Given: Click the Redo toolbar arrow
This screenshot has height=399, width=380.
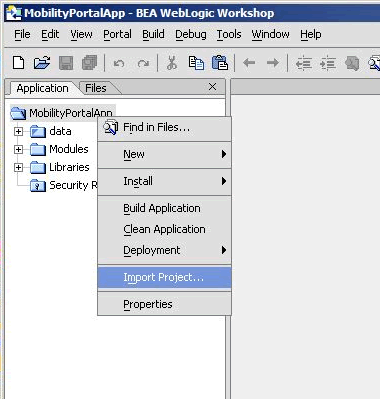Looking at the screenshot, I should click(143, 63).
